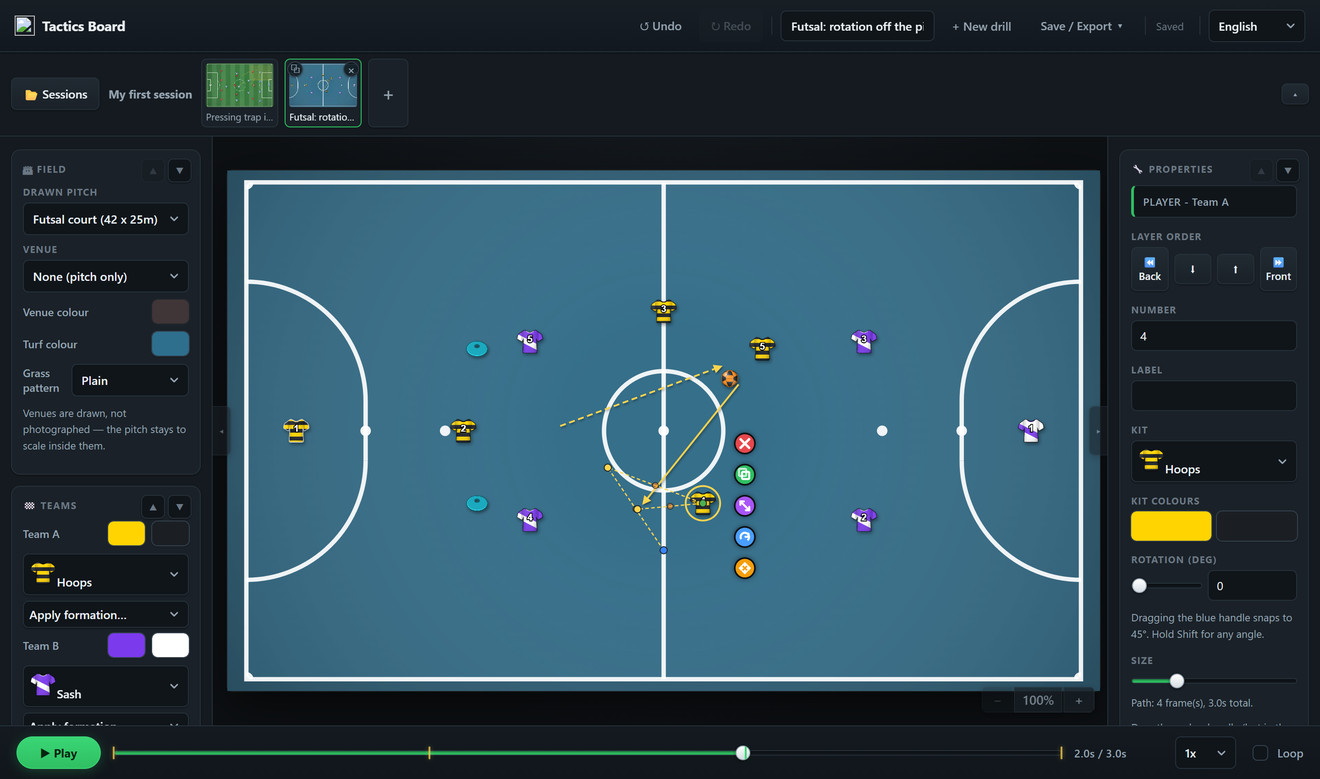Send the player down one layer

click(x=1192, y=269)
